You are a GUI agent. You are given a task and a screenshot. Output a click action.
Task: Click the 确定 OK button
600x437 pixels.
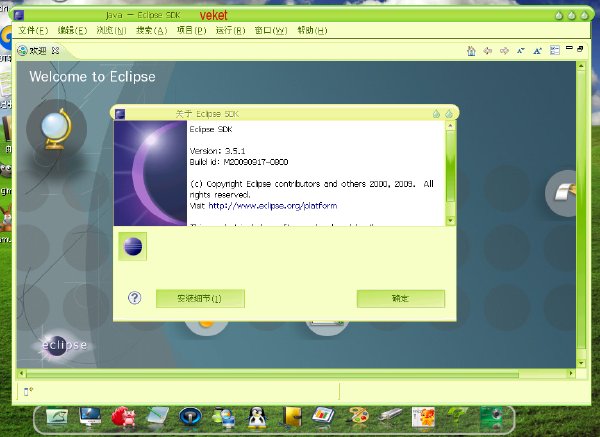tap(401, 298)
